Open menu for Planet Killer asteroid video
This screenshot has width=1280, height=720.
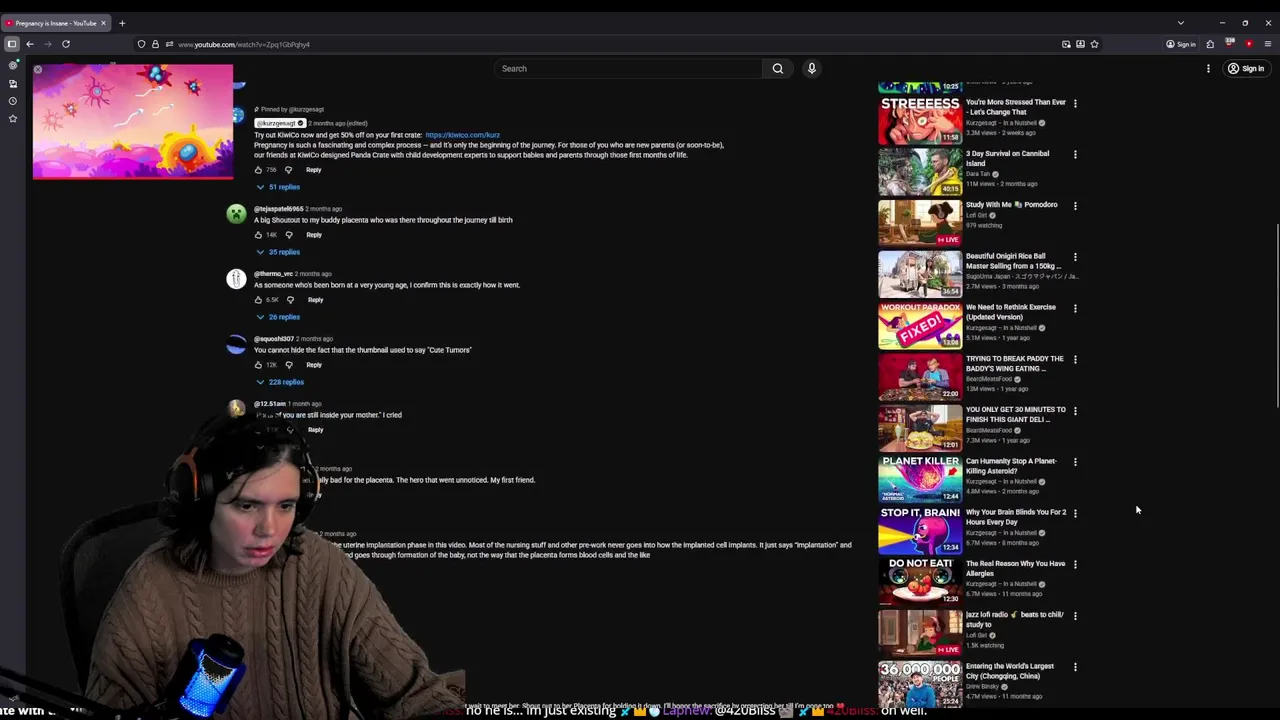click(x=1075, y=462)
